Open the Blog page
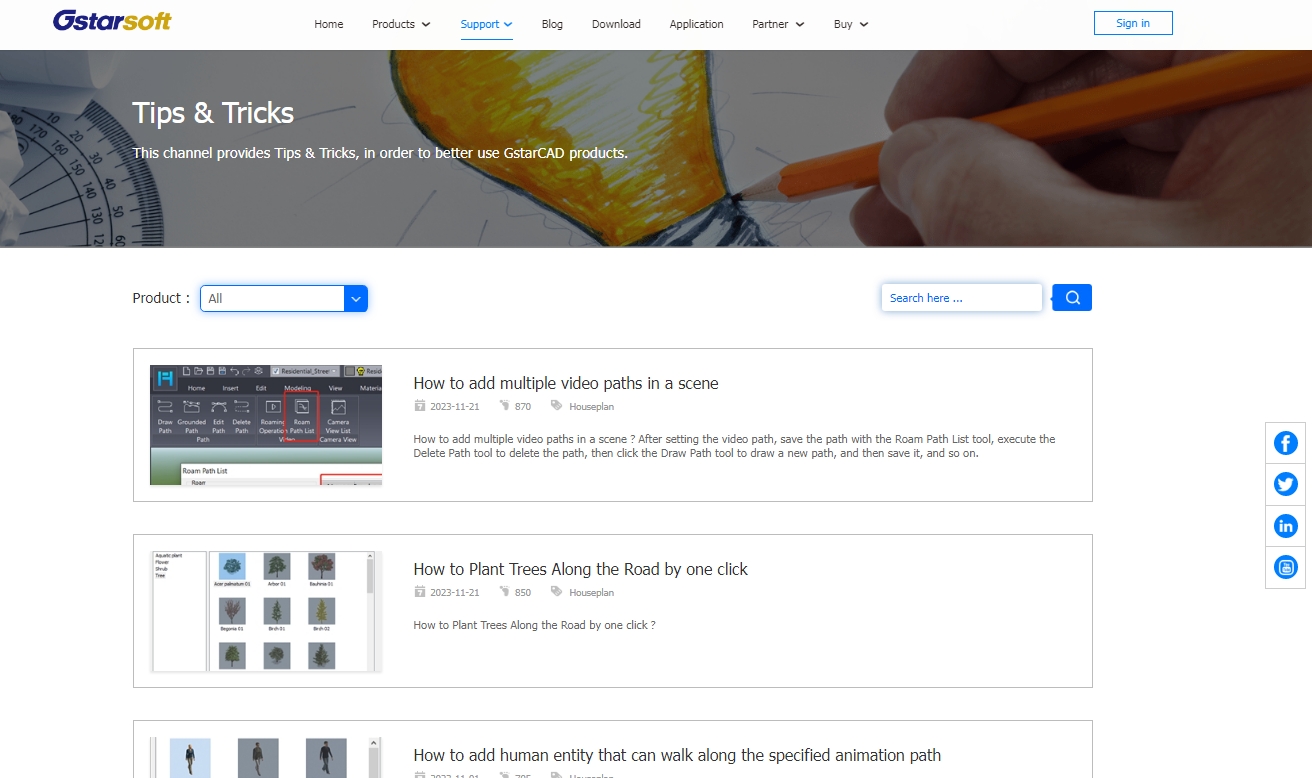This screenshot has width=1312, height=778. coord(552,24)
